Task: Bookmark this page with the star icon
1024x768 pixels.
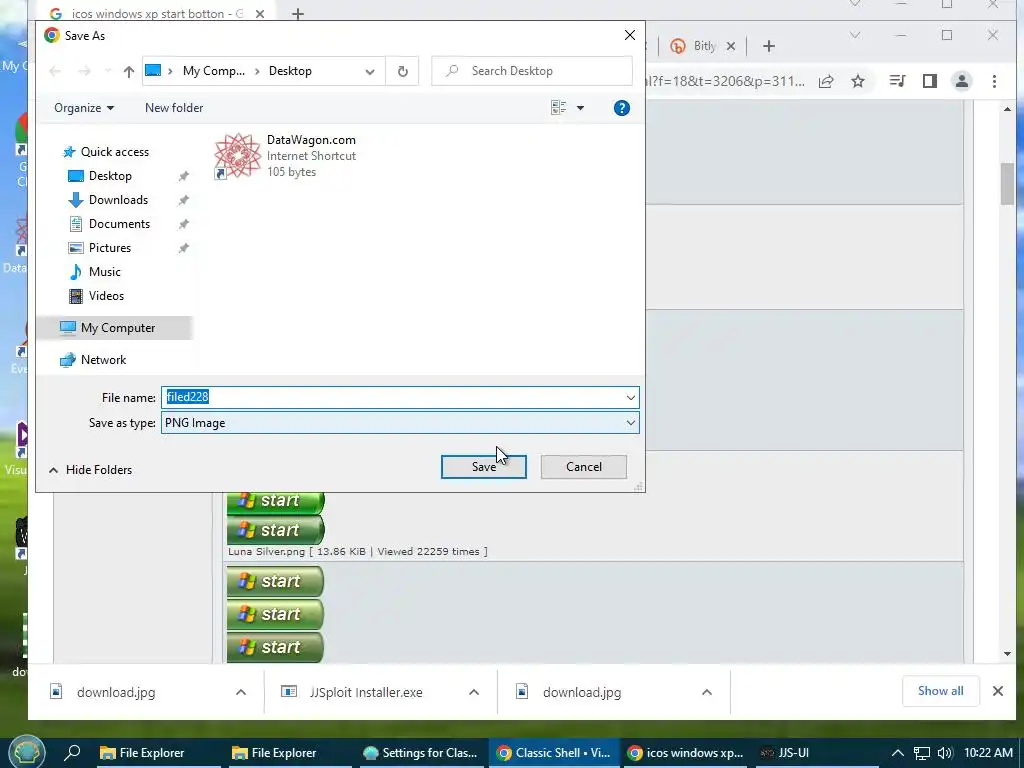Action: 857,81
